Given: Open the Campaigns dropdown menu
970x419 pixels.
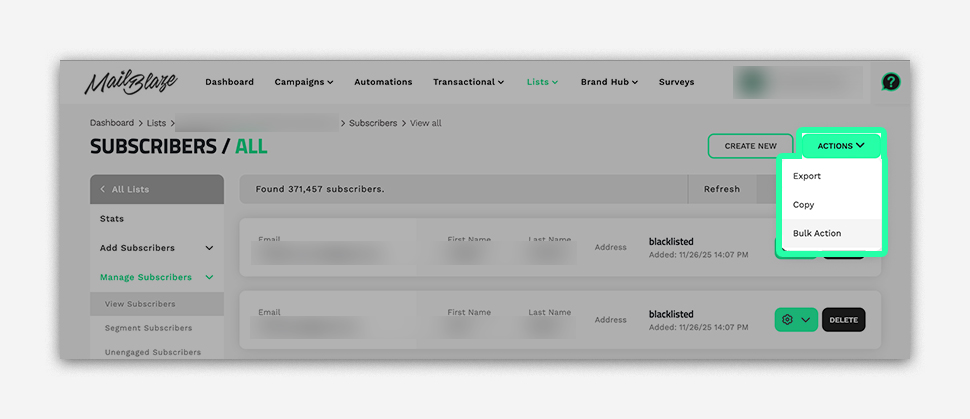Looking at the screenshot, I should (303, 82).
